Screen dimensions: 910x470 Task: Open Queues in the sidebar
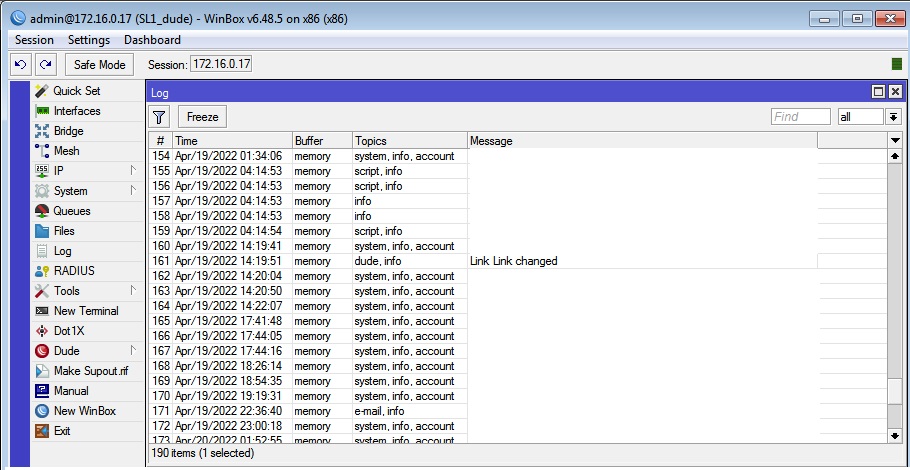pos(71,211)
